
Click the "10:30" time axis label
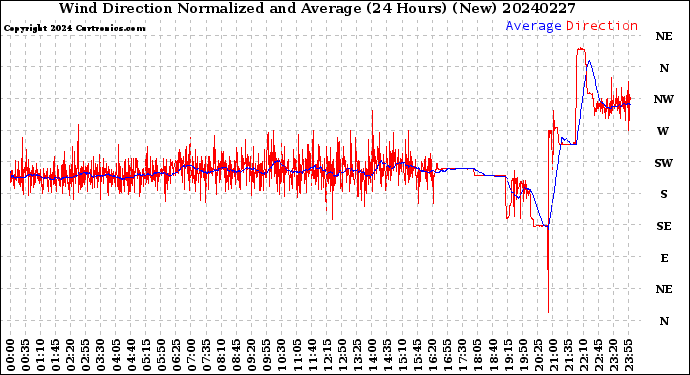pyautogui.click(x=283, y=355)
